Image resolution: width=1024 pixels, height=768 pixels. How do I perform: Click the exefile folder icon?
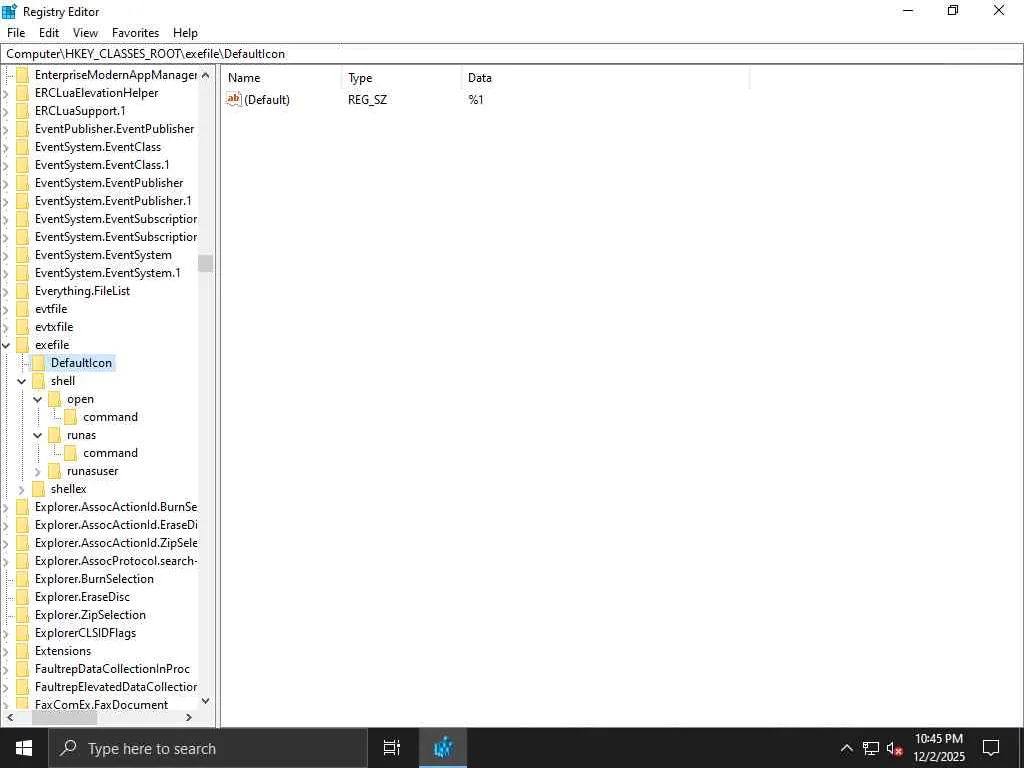pos(23,345)
